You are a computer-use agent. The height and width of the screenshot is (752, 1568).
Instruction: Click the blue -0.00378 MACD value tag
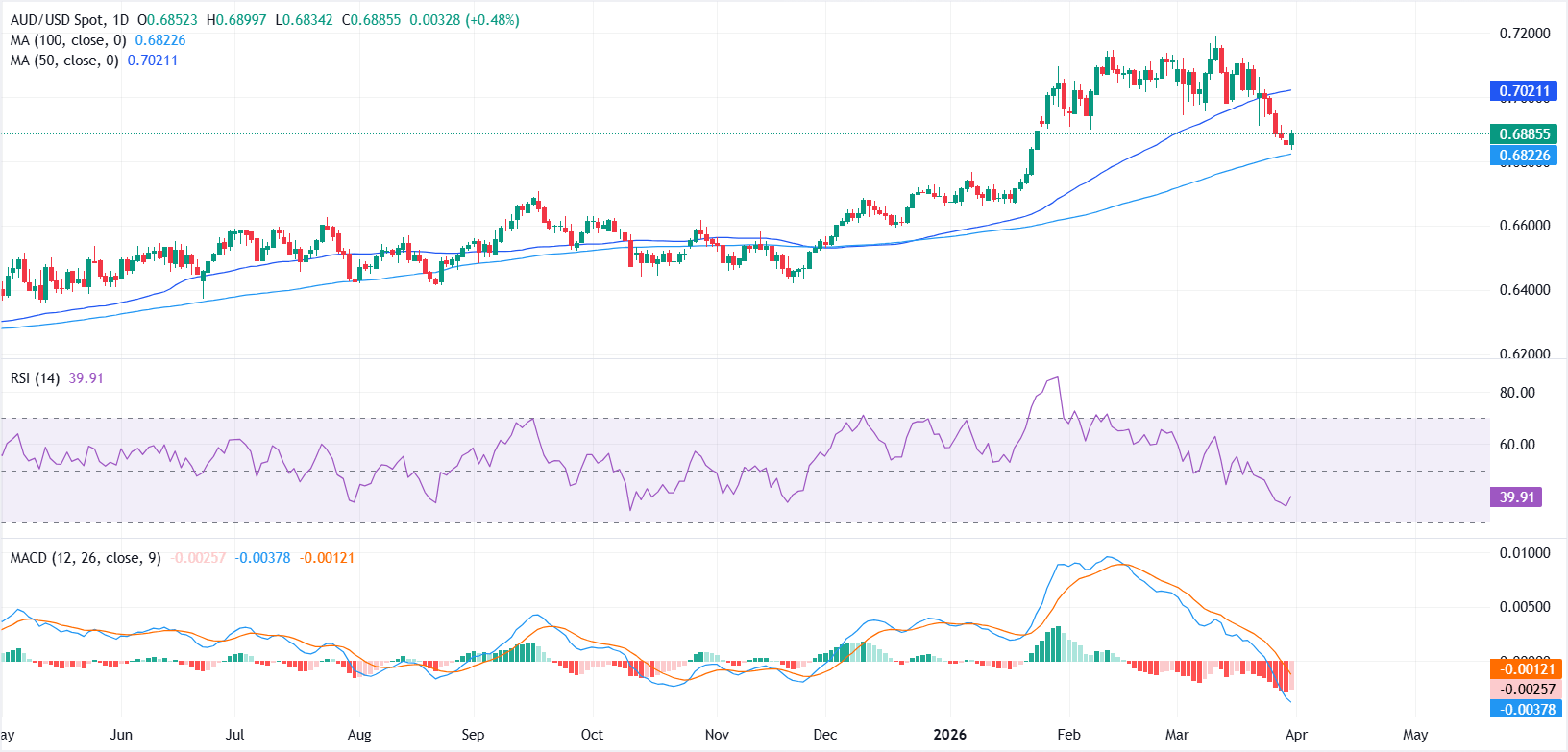1527,710
